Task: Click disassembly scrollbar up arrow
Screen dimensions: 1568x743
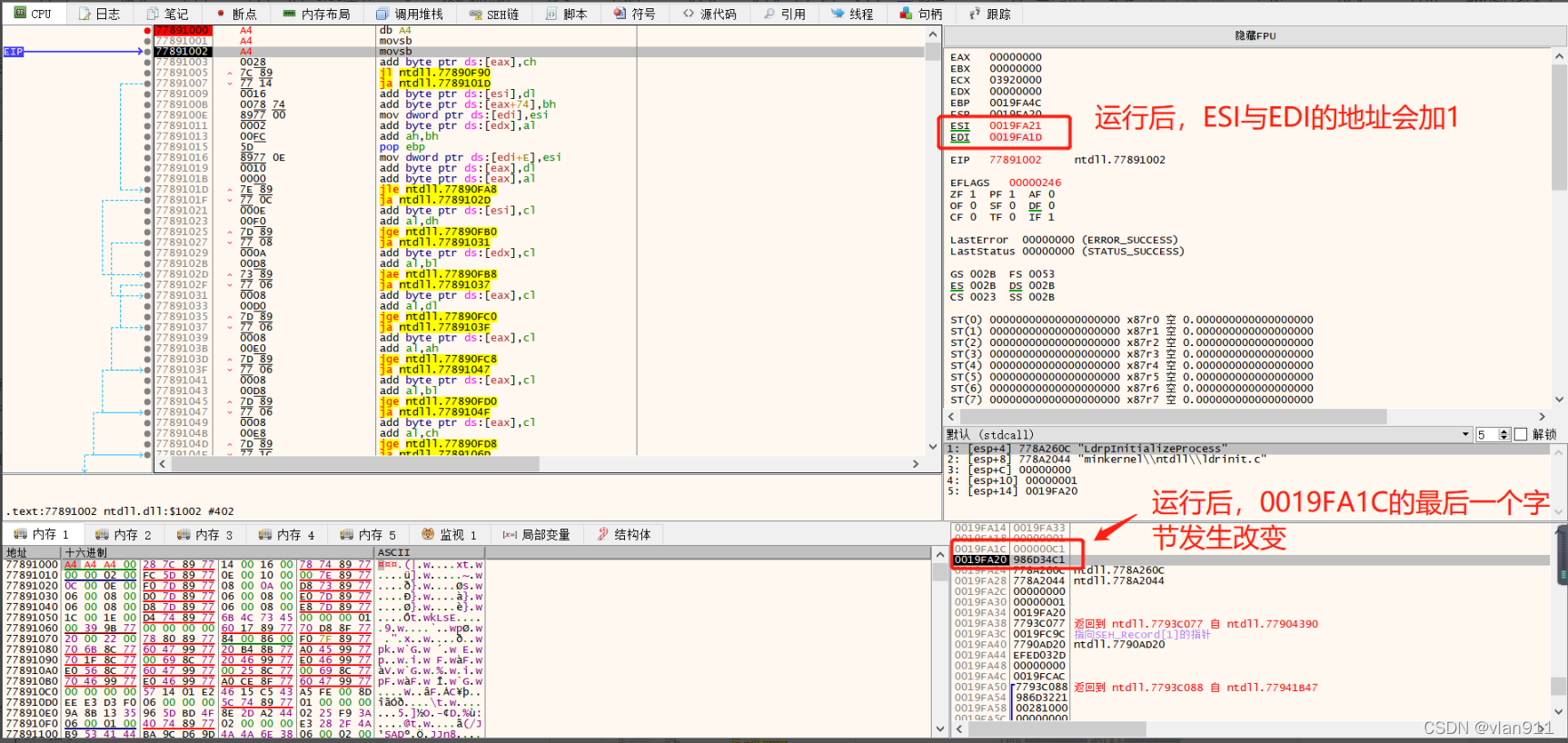Action: 933,35
